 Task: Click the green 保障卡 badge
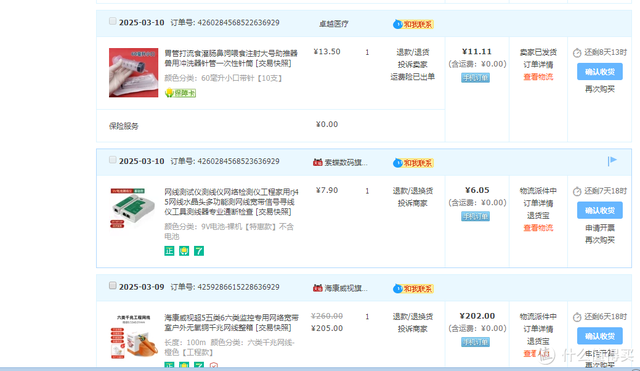coord(180,93)
